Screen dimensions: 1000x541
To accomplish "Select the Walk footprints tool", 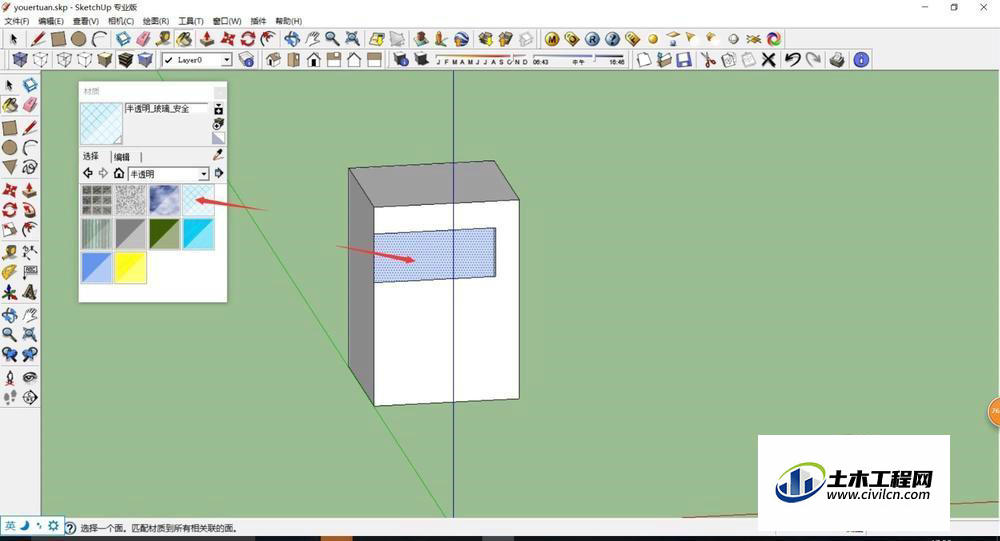I will (x=10, y=397).
